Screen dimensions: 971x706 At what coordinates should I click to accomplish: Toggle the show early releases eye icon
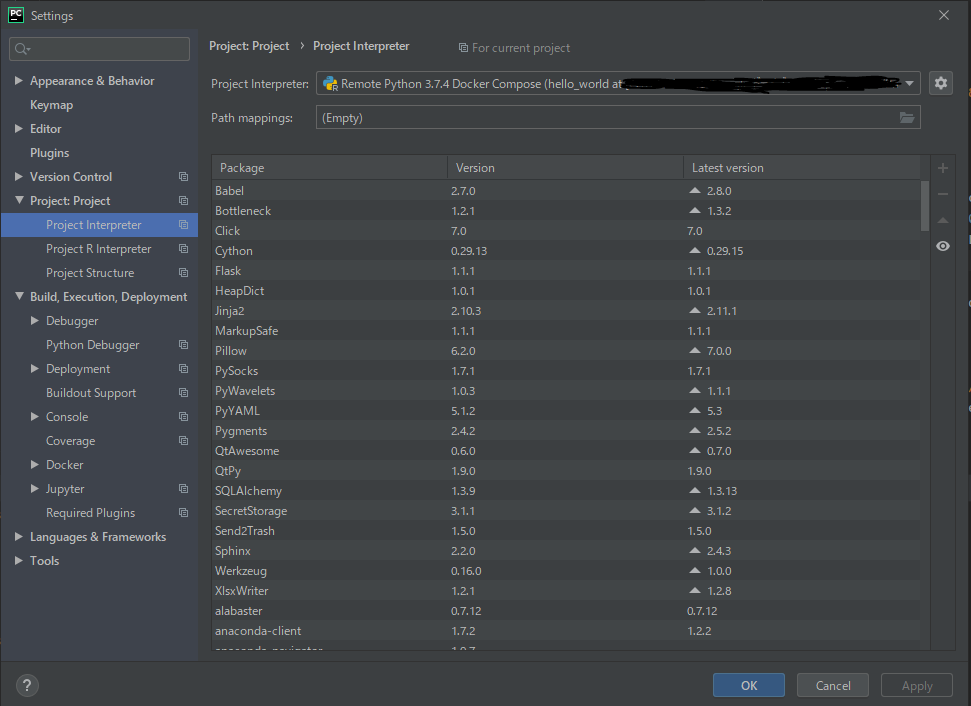coord(943,246)
